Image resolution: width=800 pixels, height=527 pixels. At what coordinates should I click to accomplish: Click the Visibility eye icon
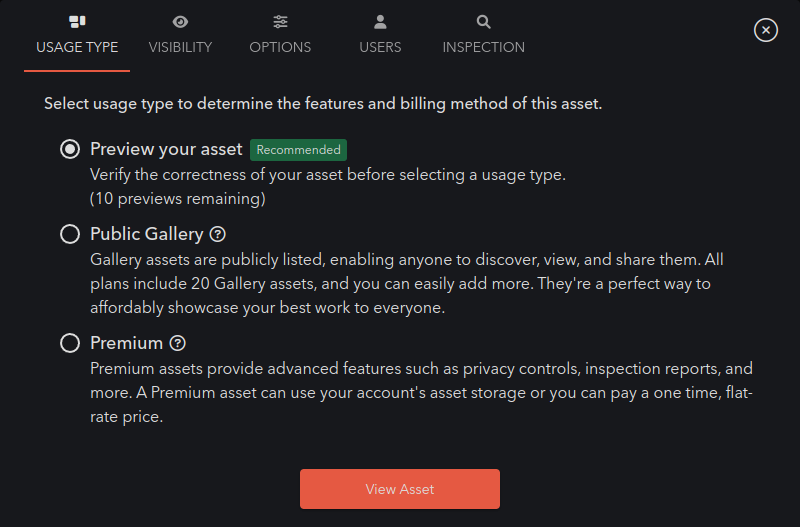[180, 21]
